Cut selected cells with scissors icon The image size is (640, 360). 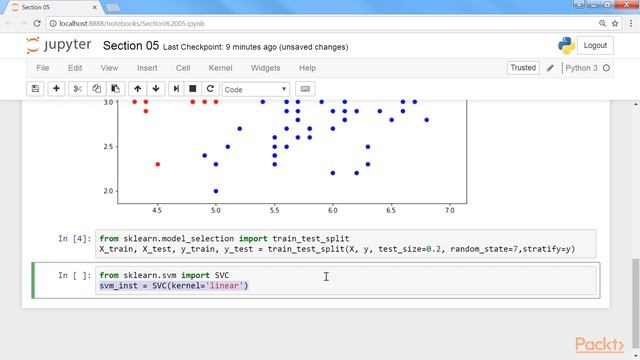coord(78,89)
